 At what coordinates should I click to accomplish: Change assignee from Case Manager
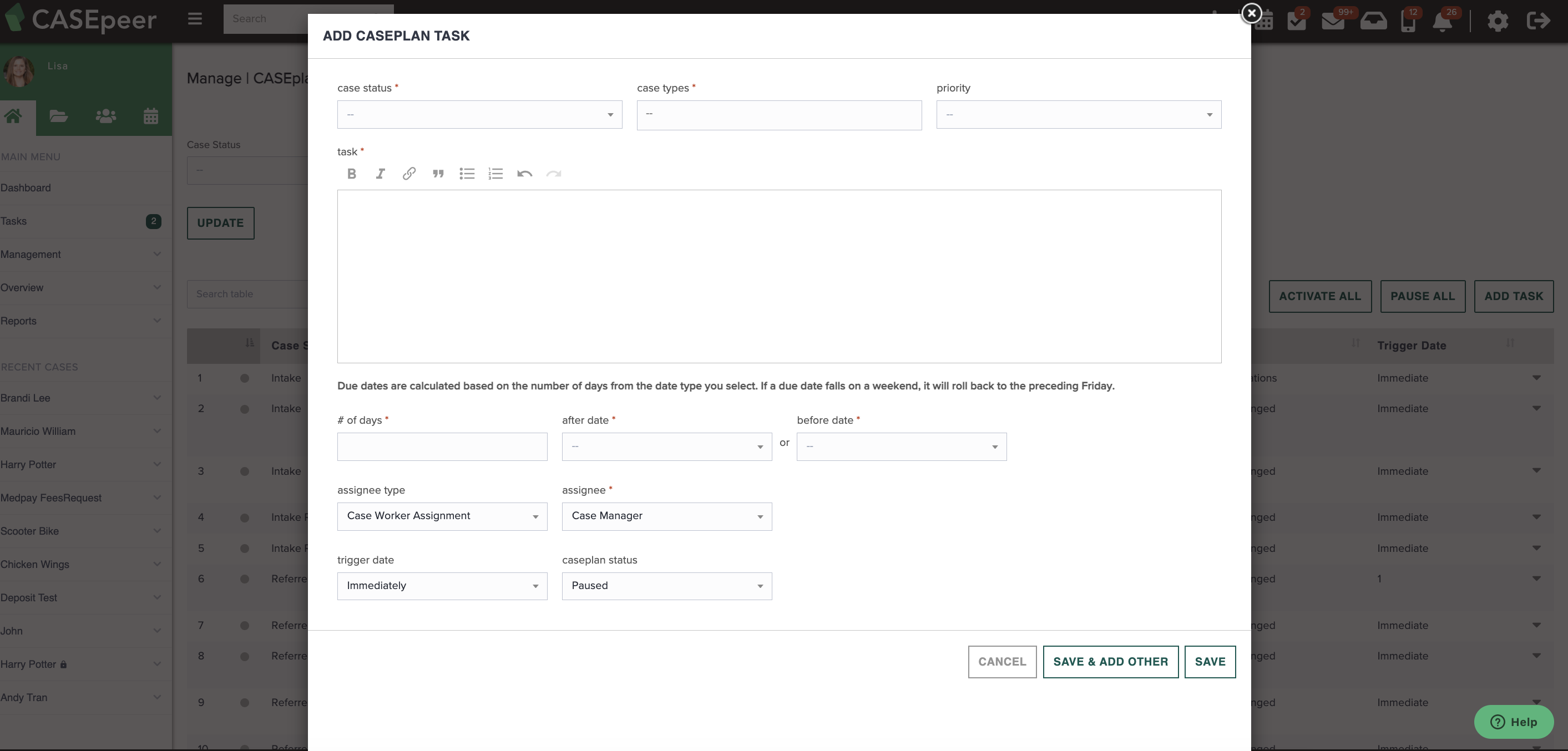pos(666,516)
